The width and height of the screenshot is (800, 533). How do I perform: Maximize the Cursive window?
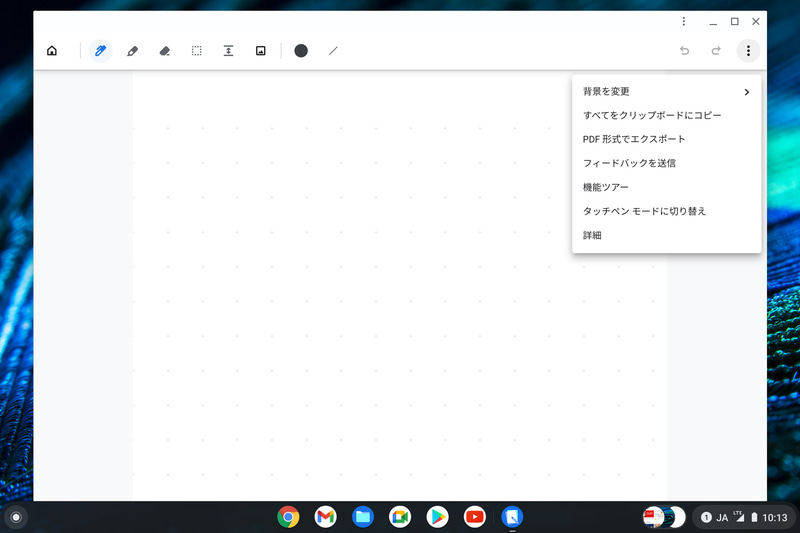coord(734,21)
